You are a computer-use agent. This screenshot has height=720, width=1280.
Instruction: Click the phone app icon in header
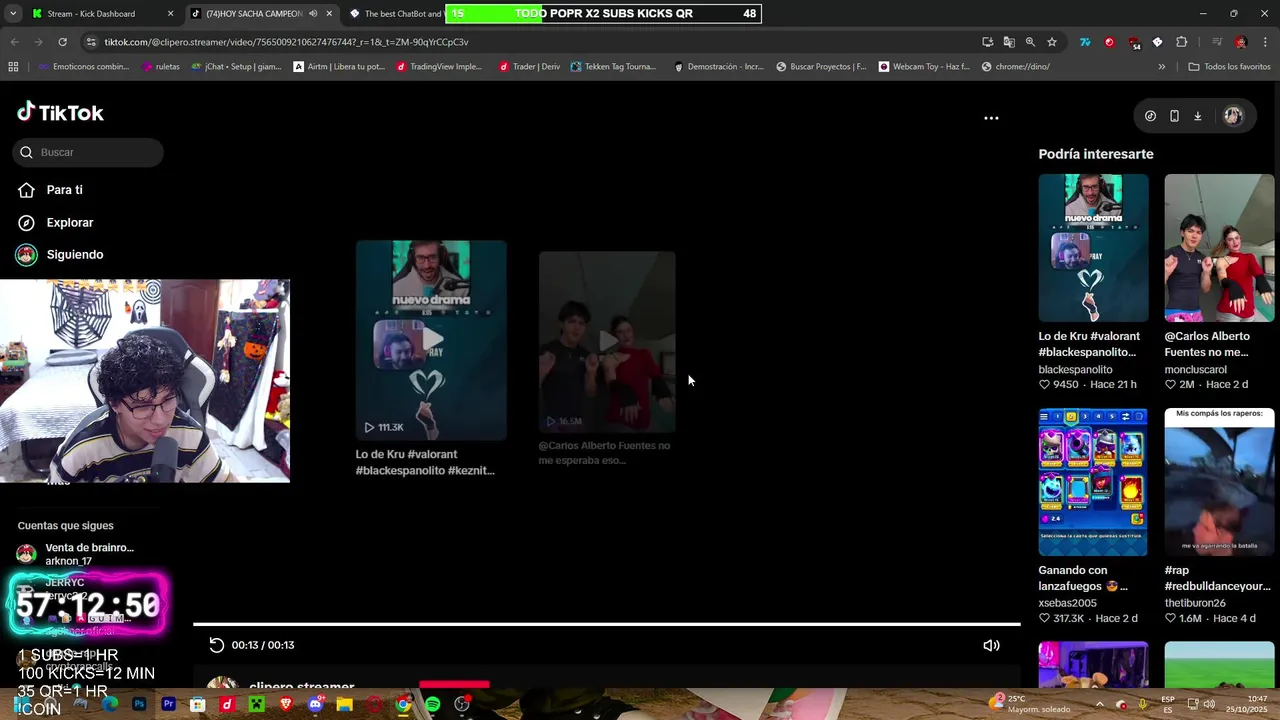coord(1174,116)
